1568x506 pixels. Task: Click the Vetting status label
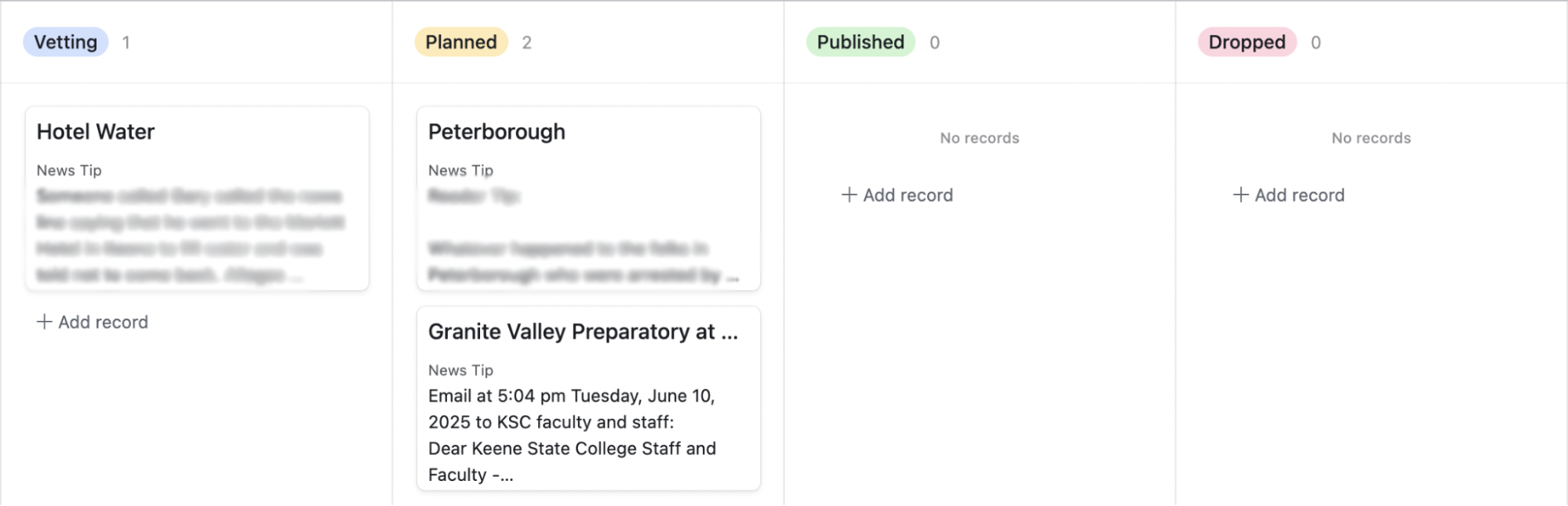click(x=66, y=42)
